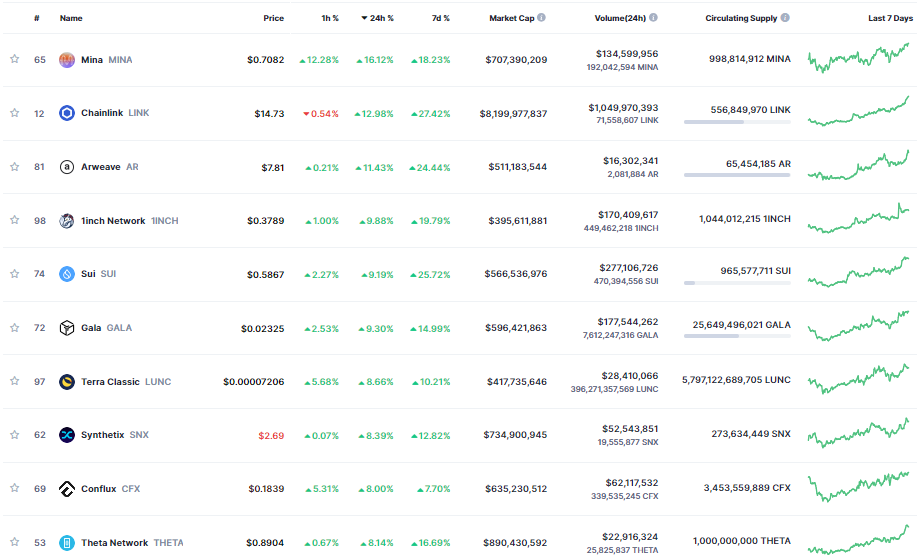Open the Conflux CFX coin page
The height and width of the screenshot is (555, 919).
tap(110, 489)
